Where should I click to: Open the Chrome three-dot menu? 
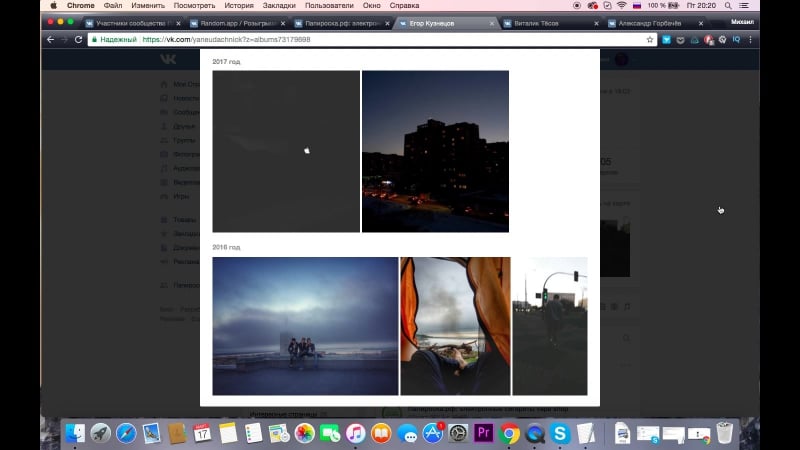750,40
